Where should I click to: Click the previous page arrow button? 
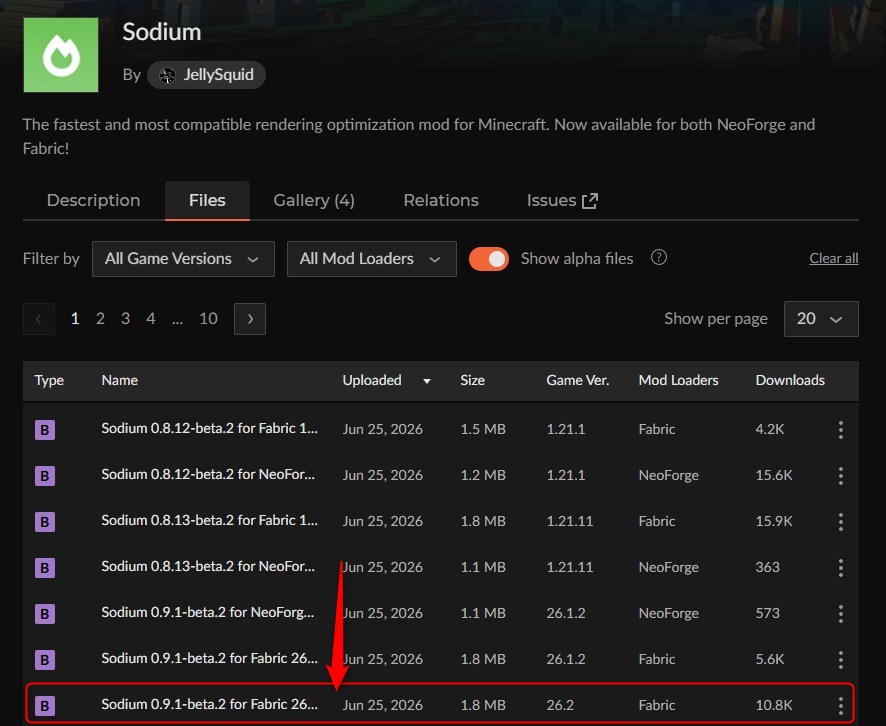click(38, 319)
